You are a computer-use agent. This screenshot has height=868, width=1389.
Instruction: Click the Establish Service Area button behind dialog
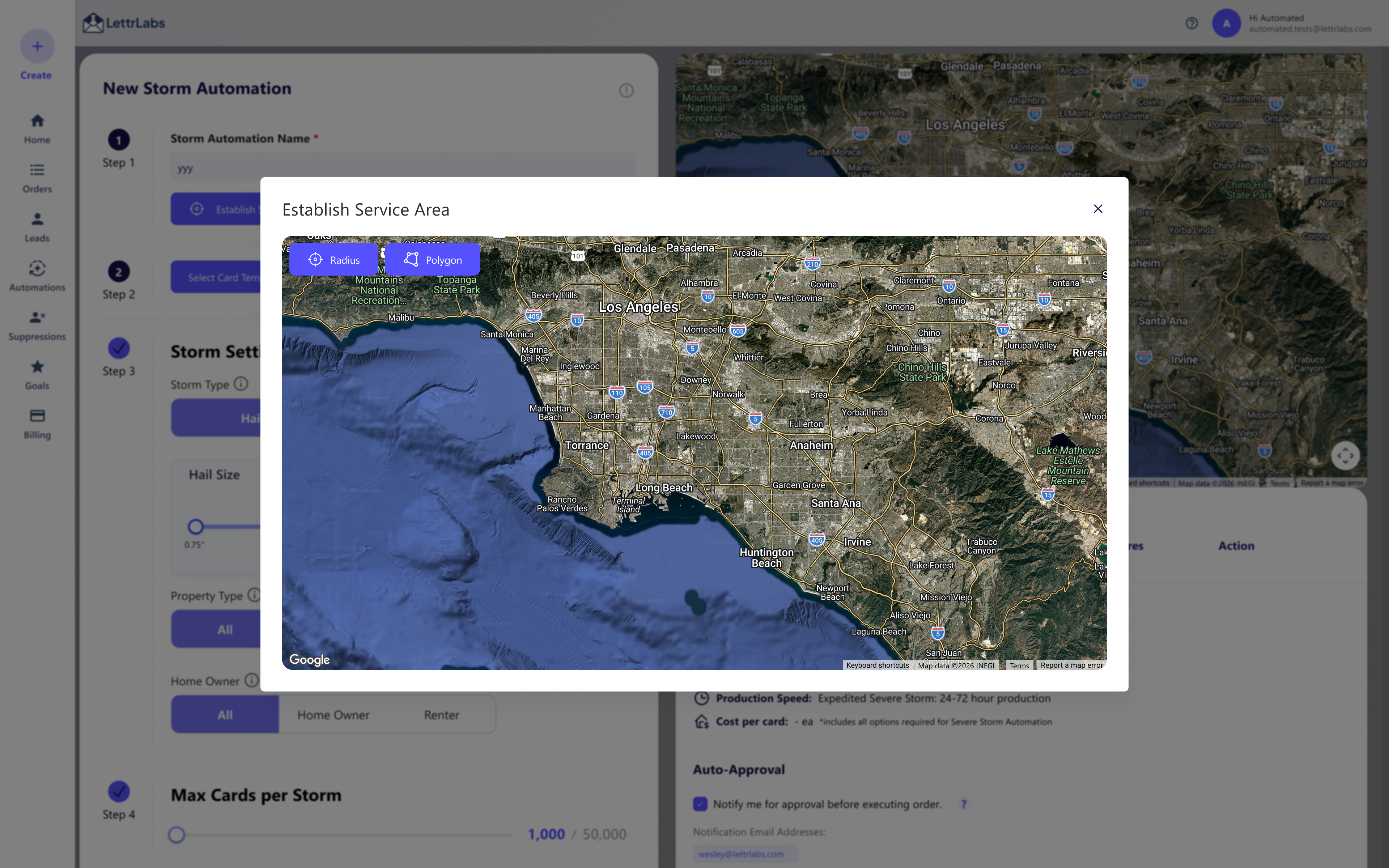(216, 209)
